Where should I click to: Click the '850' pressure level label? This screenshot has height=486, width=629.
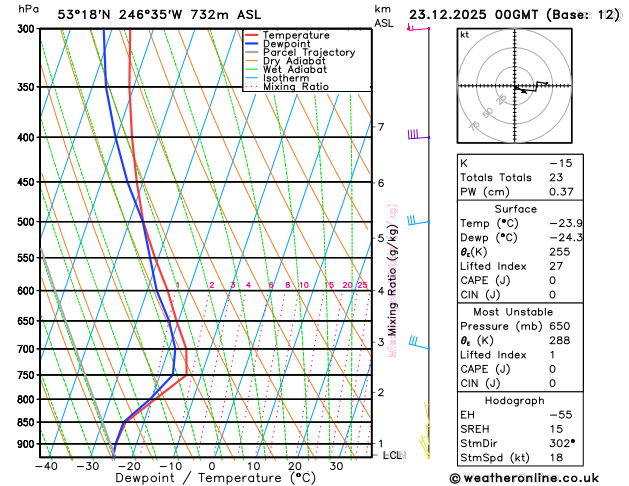coord(28,423)
